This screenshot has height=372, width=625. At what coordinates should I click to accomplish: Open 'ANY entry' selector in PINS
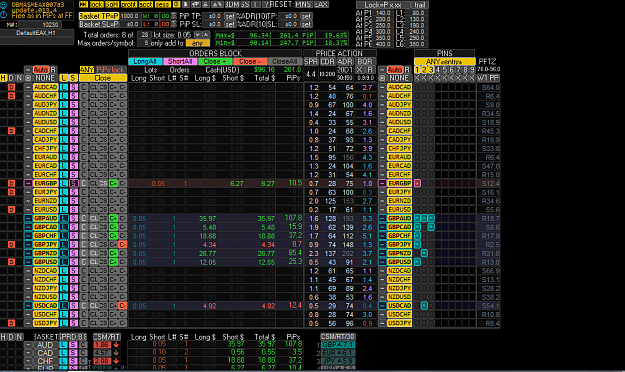point(445,61)
